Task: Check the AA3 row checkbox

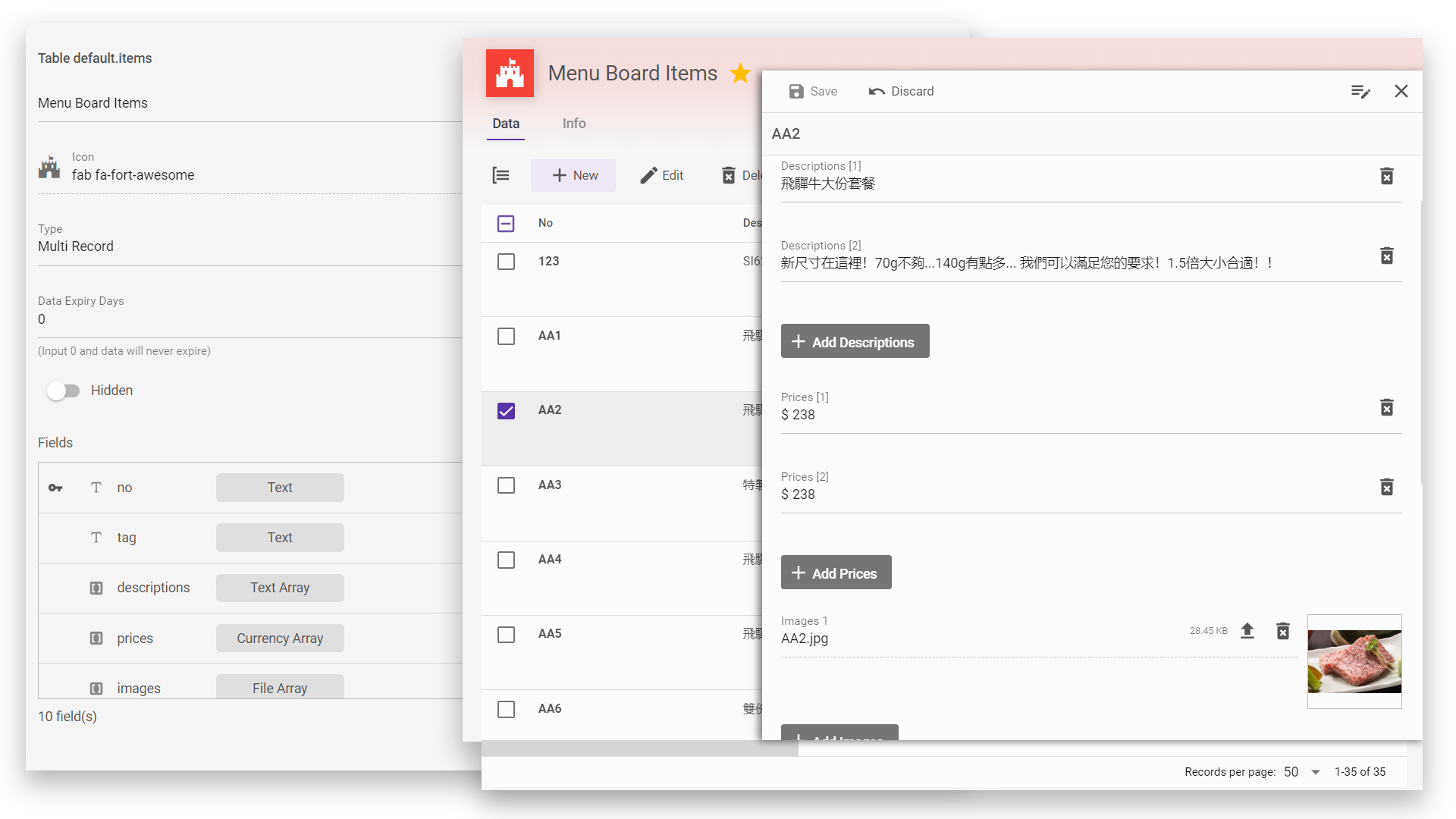Action: [506, 485]
